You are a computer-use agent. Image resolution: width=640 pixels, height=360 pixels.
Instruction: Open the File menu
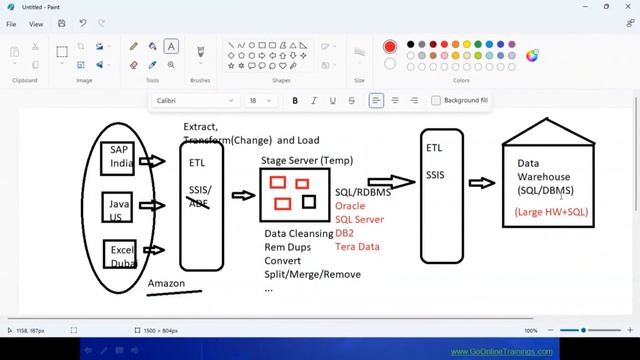(11, 24)
